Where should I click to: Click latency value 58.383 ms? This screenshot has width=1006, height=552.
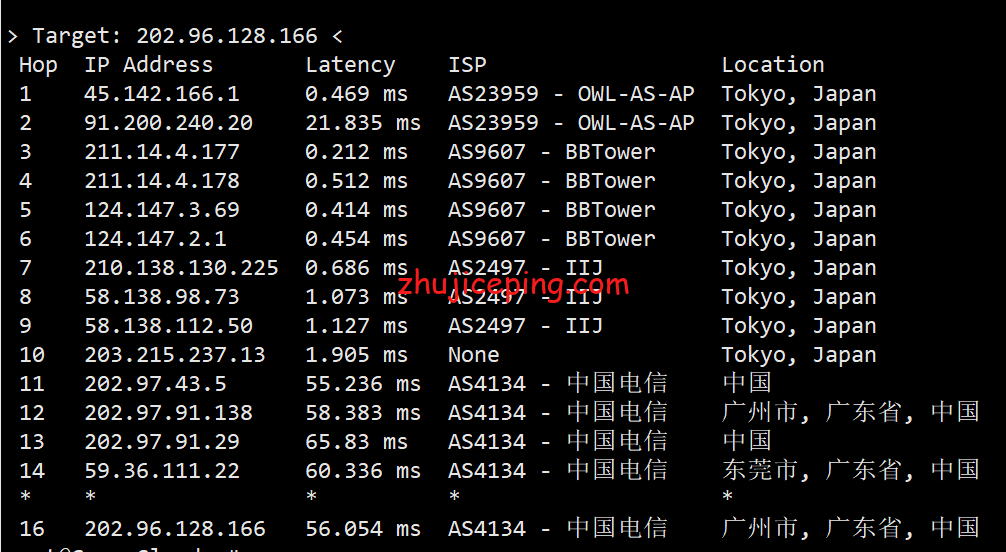coord(362,413)
